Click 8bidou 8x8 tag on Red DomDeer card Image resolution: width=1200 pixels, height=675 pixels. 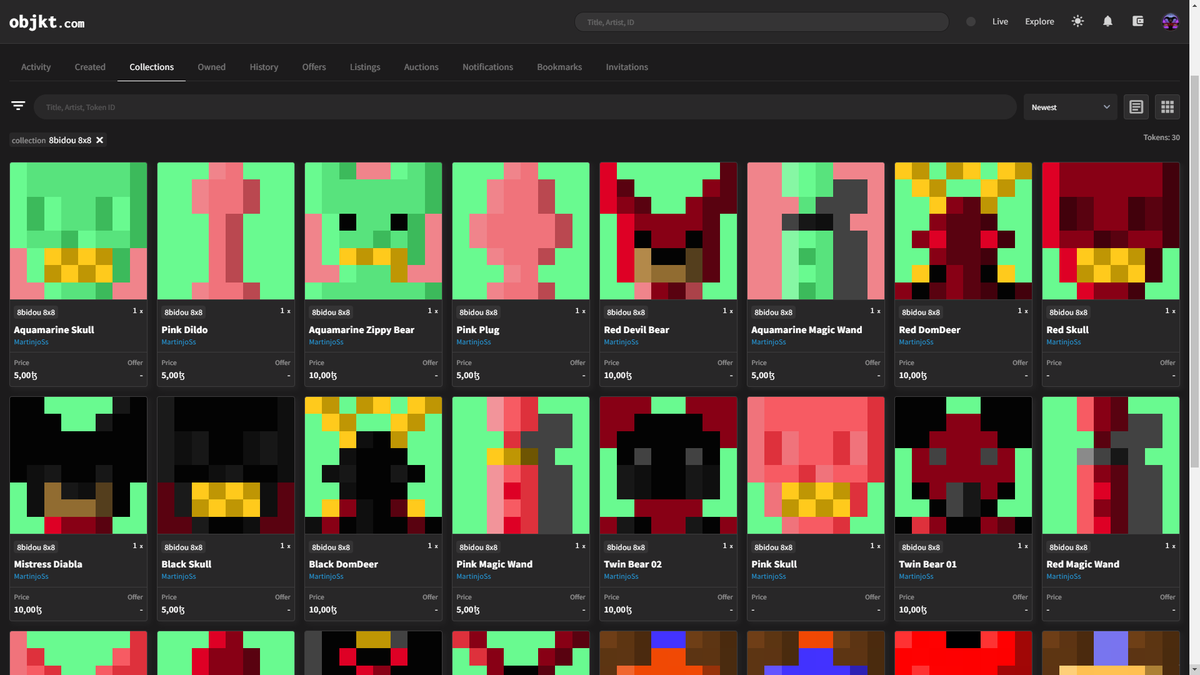920,313
